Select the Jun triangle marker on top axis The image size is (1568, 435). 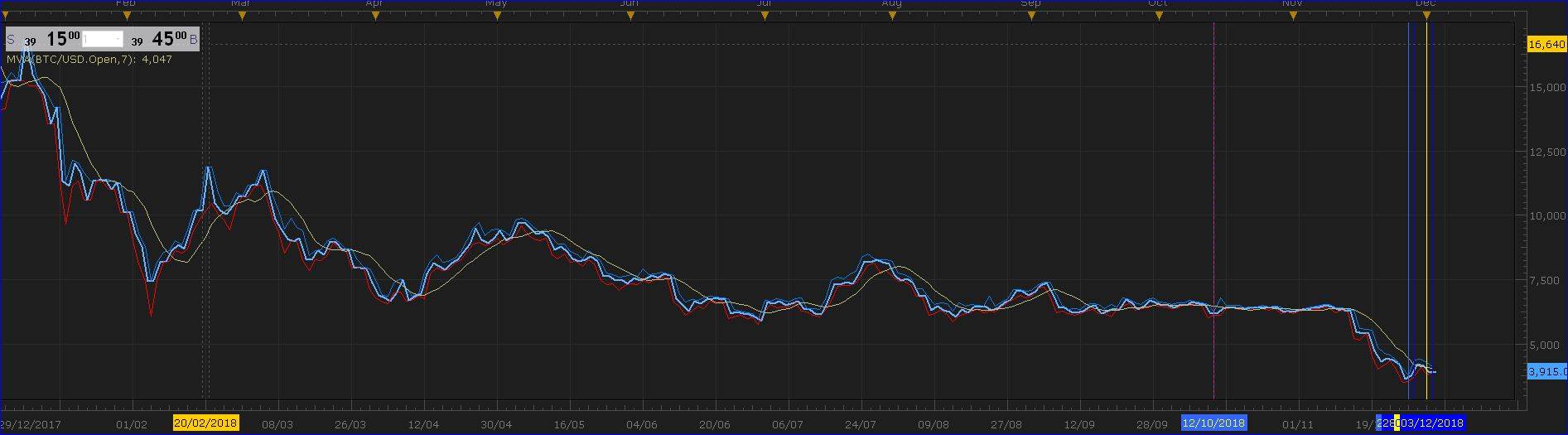[x=630, y=15]
